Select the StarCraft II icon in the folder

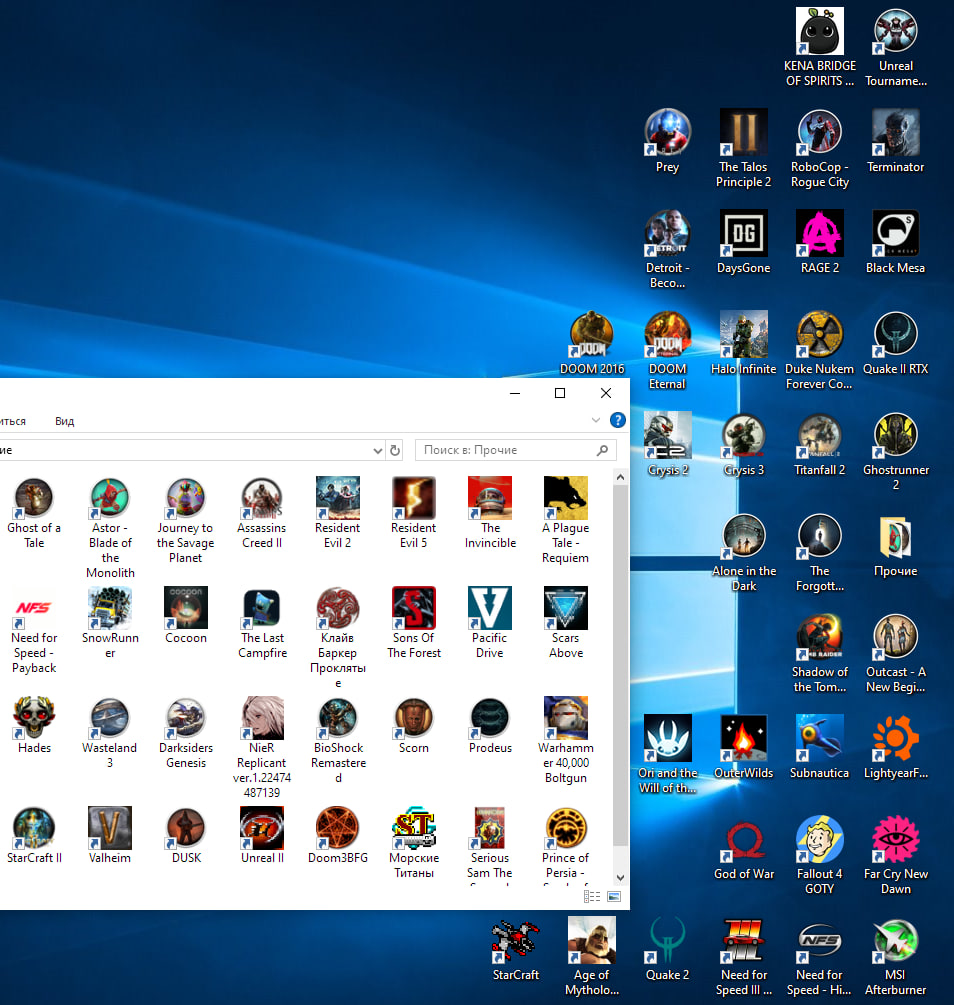click(x=34, y=828)
